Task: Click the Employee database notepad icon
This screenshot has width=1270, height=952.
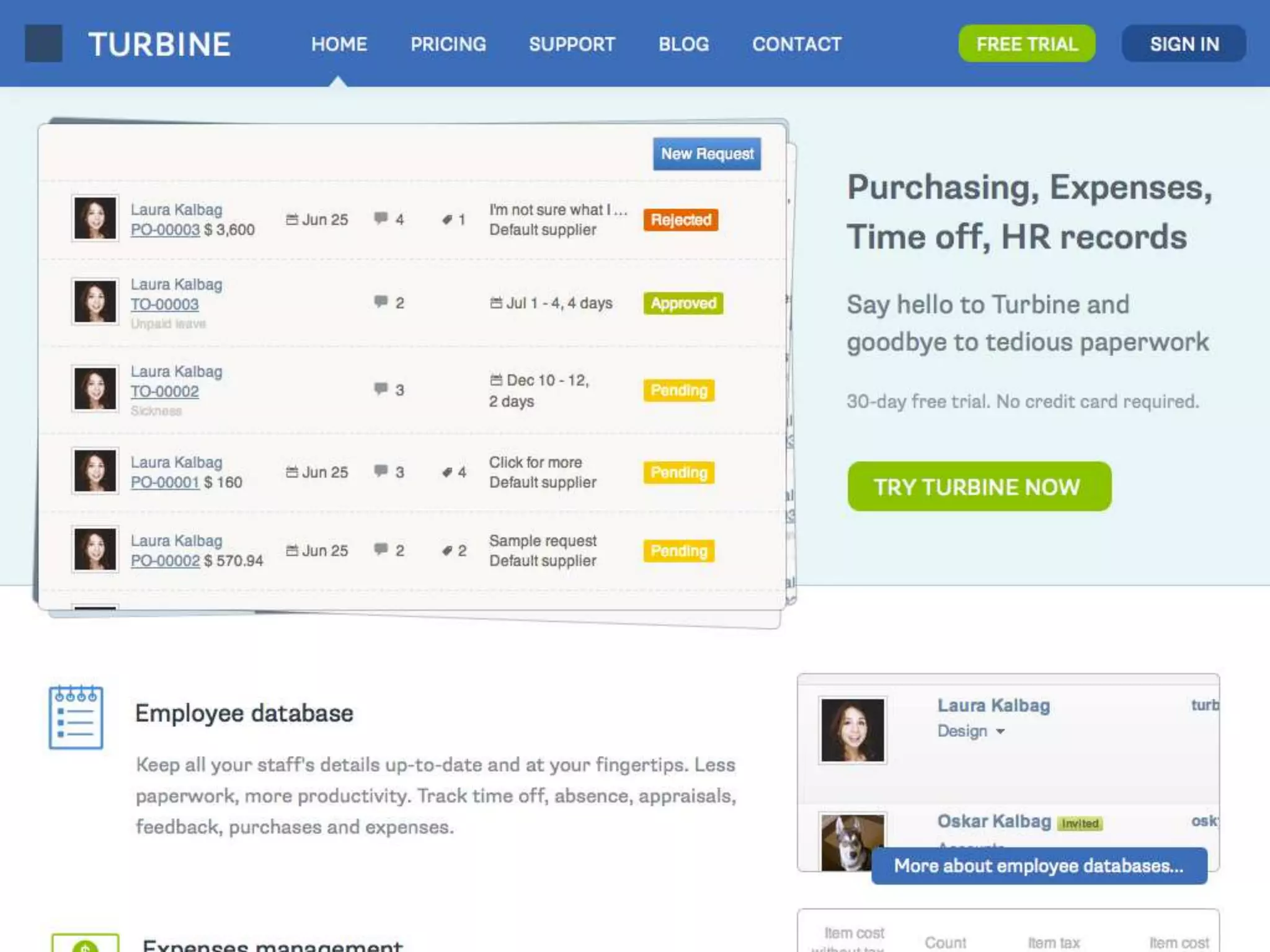Action: tap(76, 717)
